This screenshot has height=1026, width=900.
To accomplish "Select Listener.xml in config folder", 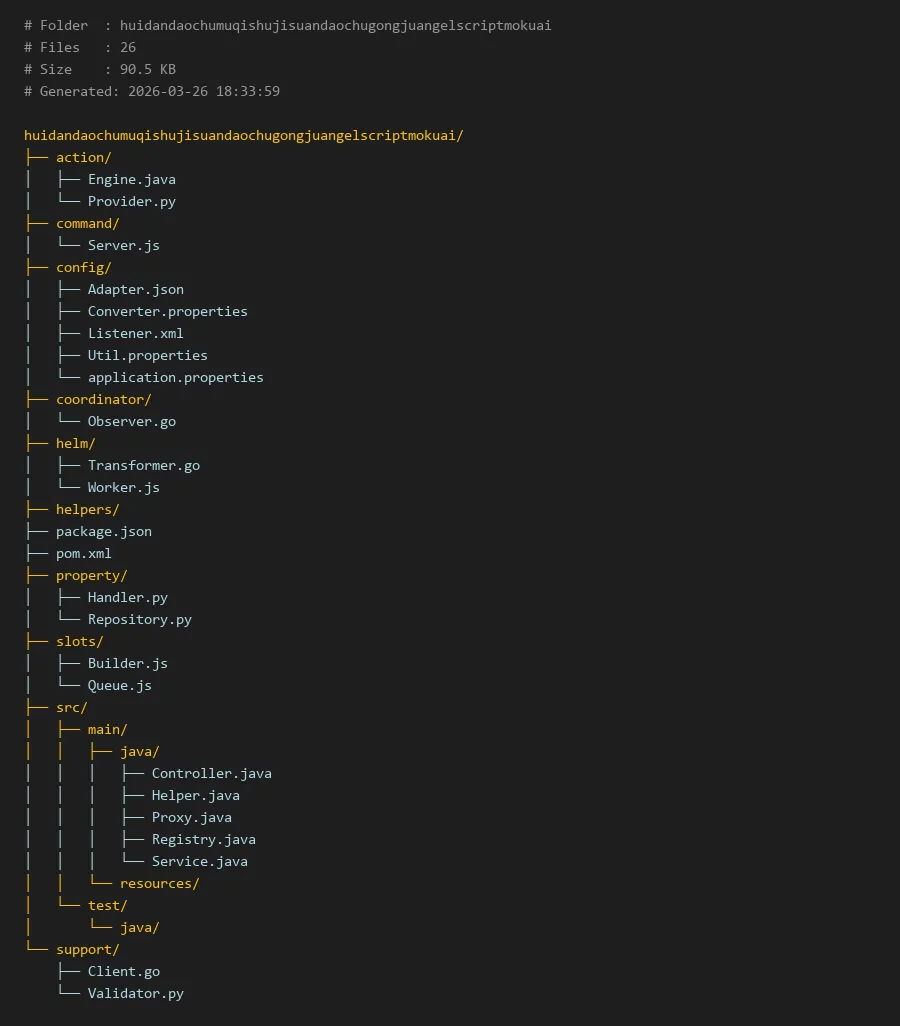I will pyautogui.click(x=135, y=333).
